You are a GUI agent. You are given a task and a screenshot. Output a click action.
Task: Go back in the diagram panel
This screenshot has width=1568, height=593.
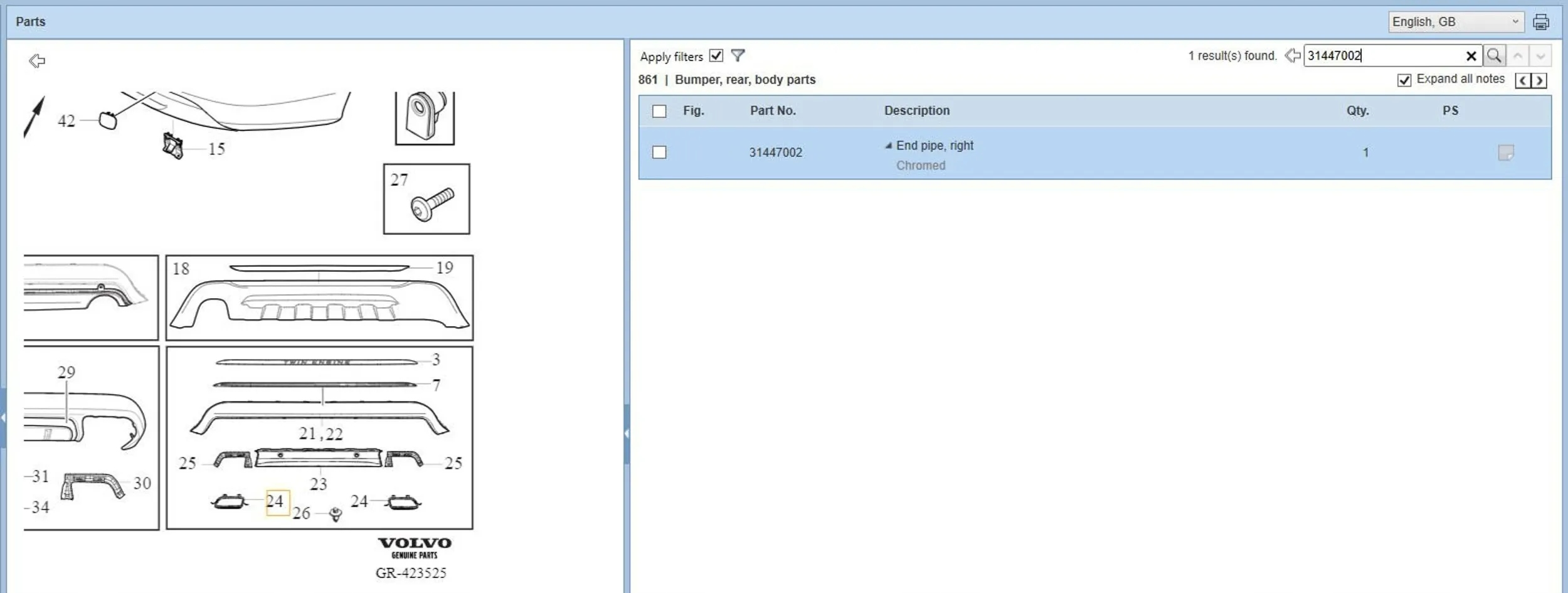pyautogui.click(x=37, y=61)
